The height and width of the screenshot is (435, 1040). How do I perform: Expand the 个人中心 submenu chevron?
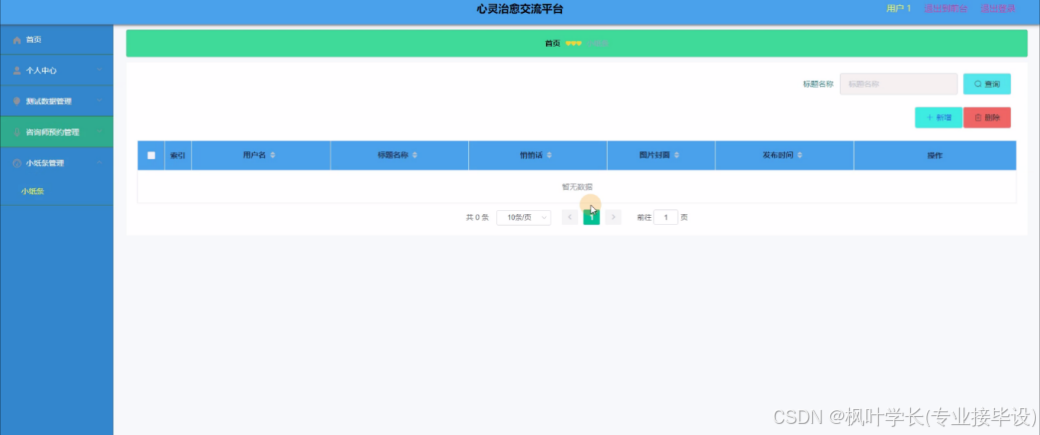point(99,70)
